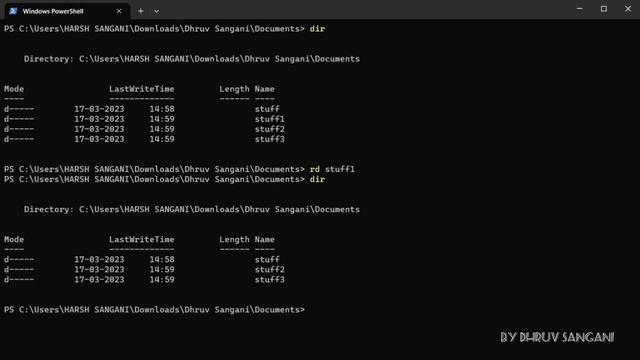Image resolution: width=640 pixels, height=360 pixels.
Task: Open the new tab profile dropdown
Action: click(x=156, y=11)
